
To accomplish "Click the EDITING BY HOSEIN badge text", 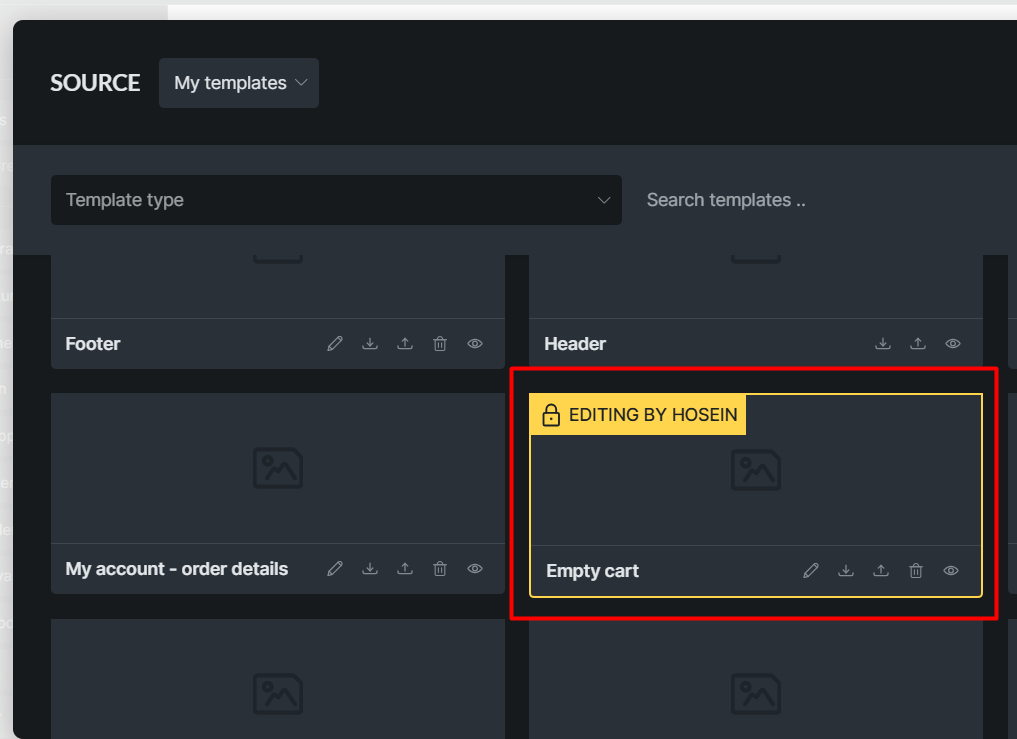I will (653, 415).
